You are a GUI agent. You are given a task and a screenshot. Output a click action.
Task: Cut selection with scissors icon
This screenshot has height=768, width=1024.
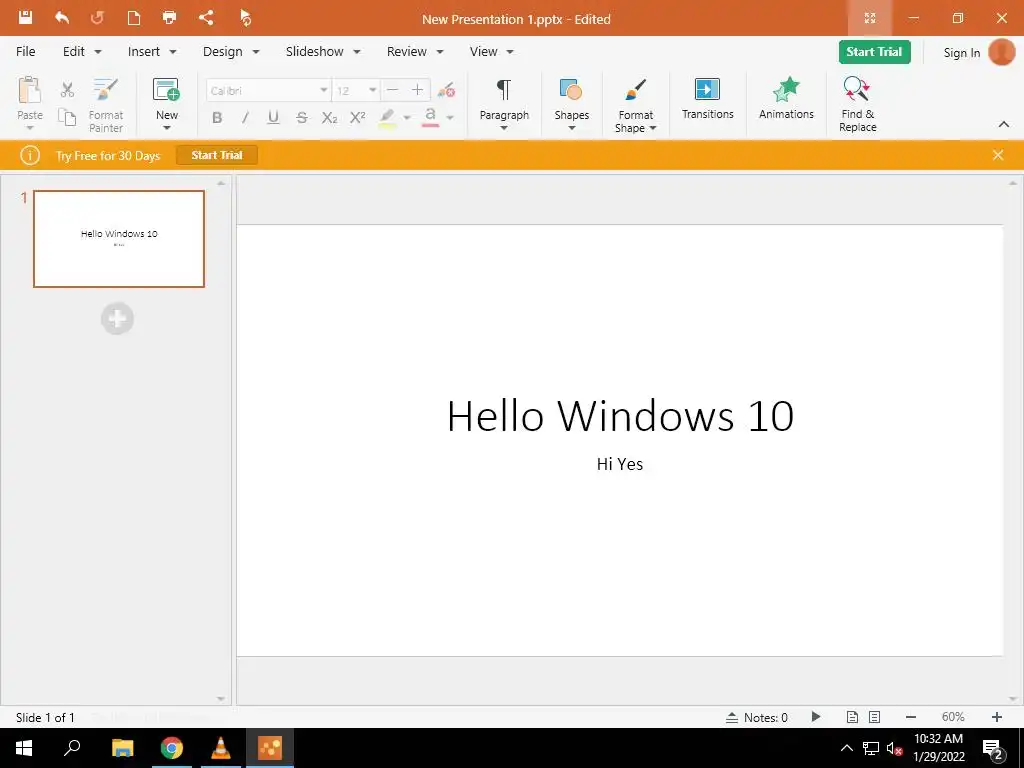pos(67,89)
